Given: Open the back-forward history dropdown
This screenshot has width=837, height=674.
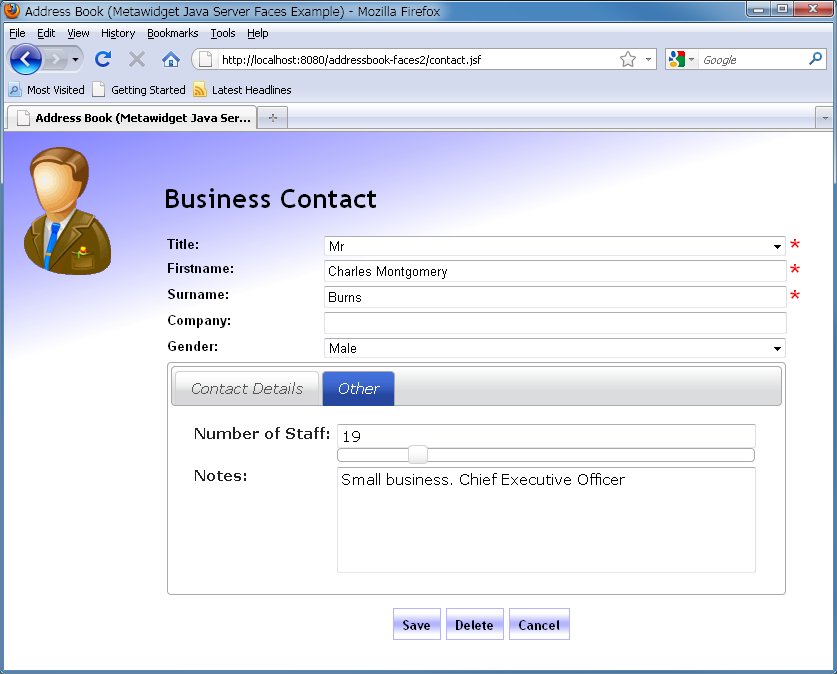Looking at the screenshot, I should tap(74, 59).
